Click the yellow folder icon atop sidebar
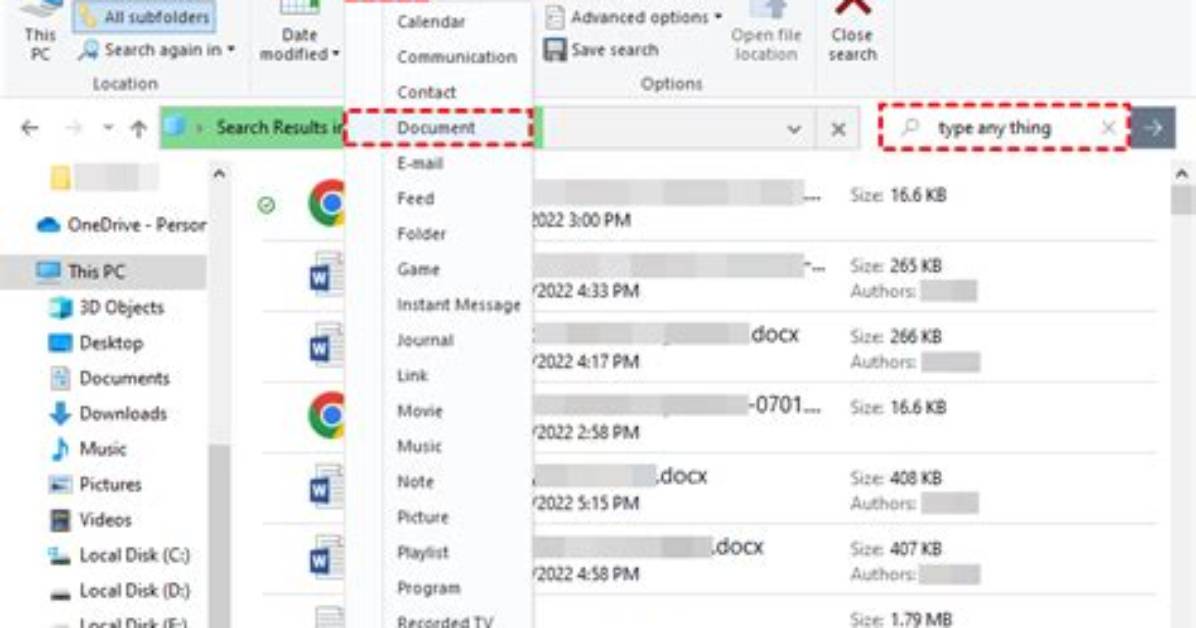 coord(60,177)
